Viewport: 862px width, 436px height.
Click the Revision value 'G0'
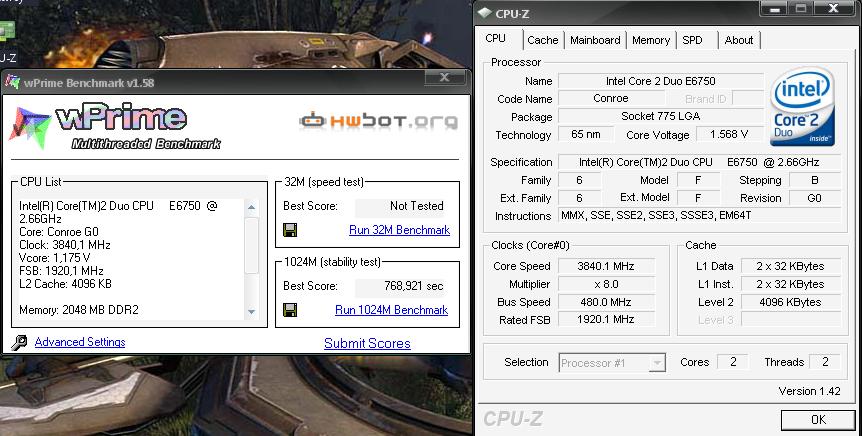[x=815, y=198]
